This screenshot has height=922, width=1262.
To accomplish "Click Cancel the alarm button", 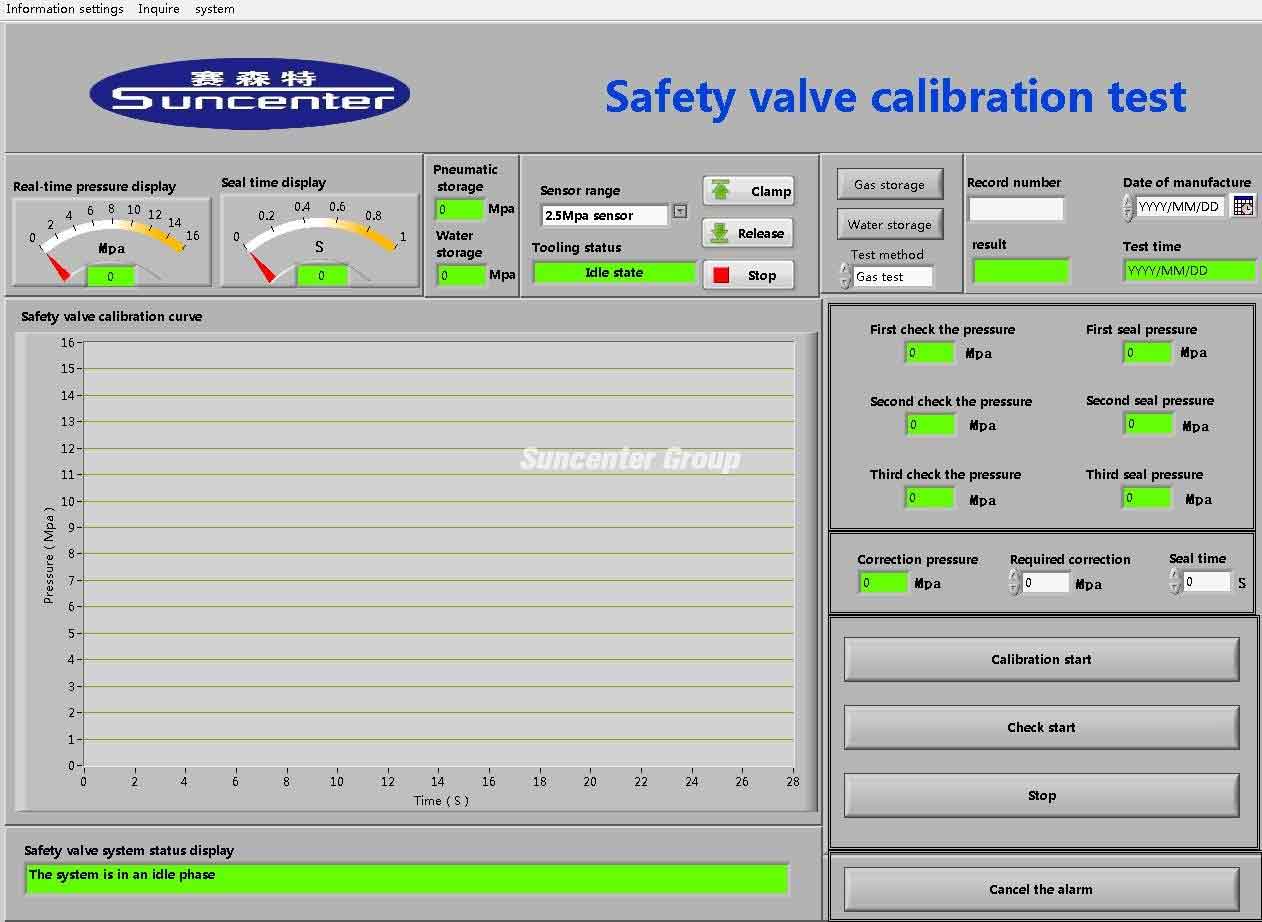I will (x=1041, y=889).
